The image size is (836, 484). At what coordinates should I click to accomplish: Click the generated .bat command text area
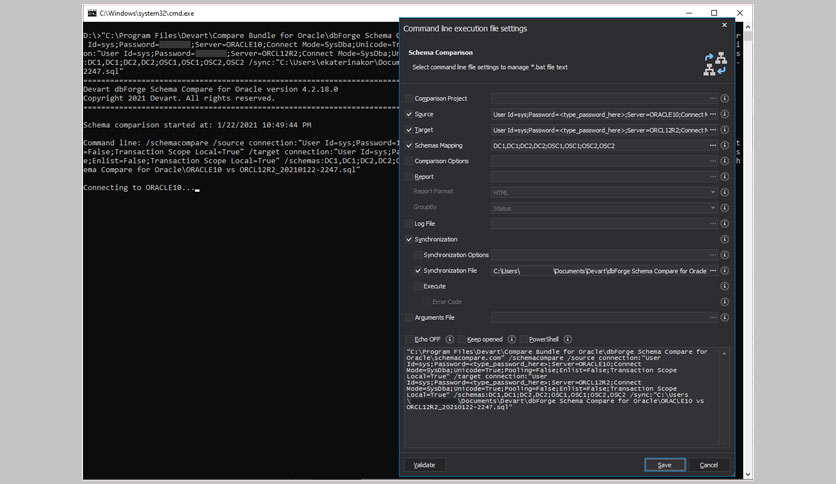coord(561,397)
